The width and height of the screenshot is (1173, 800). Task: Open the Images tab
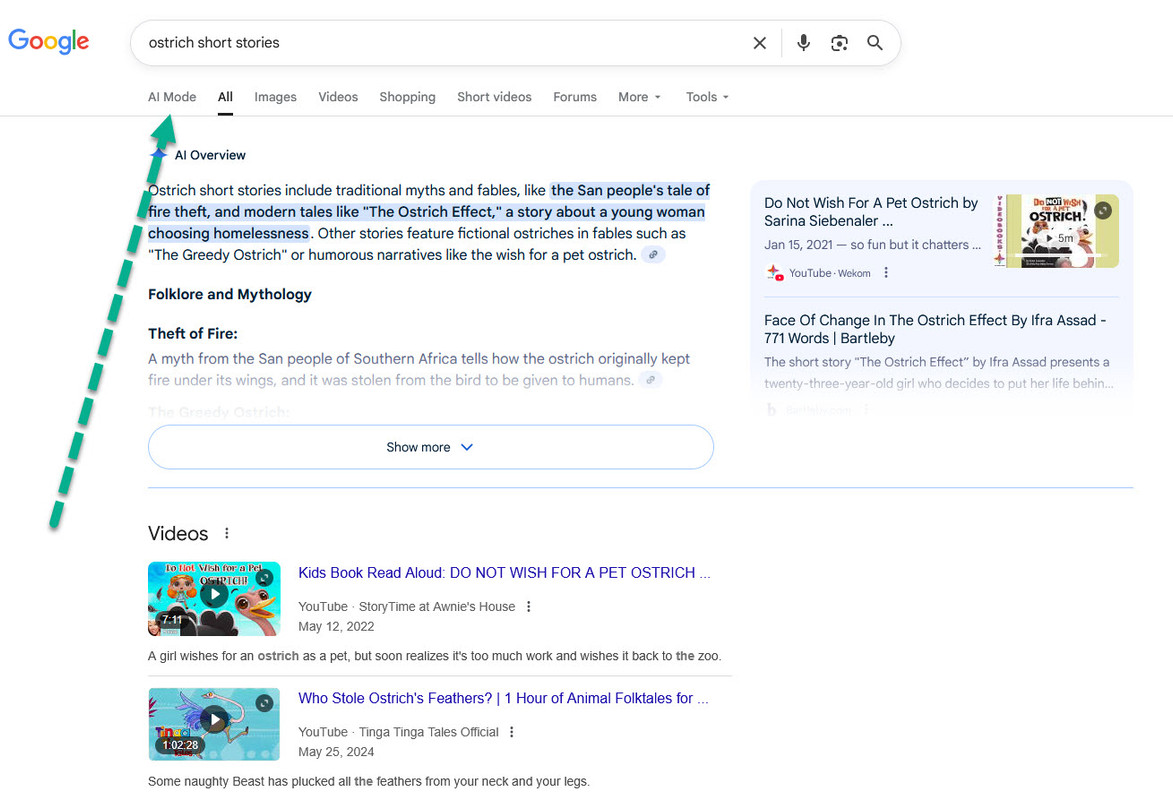[275, 97]
